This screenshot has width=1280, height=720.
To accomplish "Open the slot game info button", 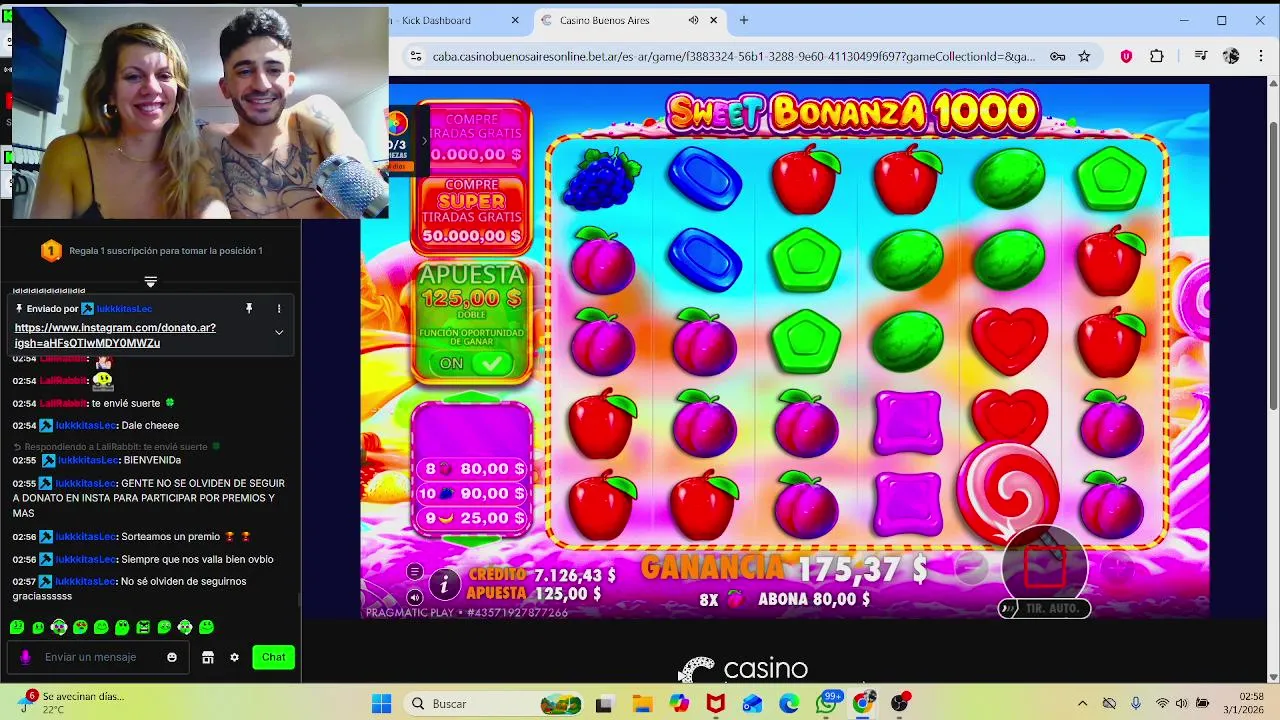I will [x=444, y=582].
